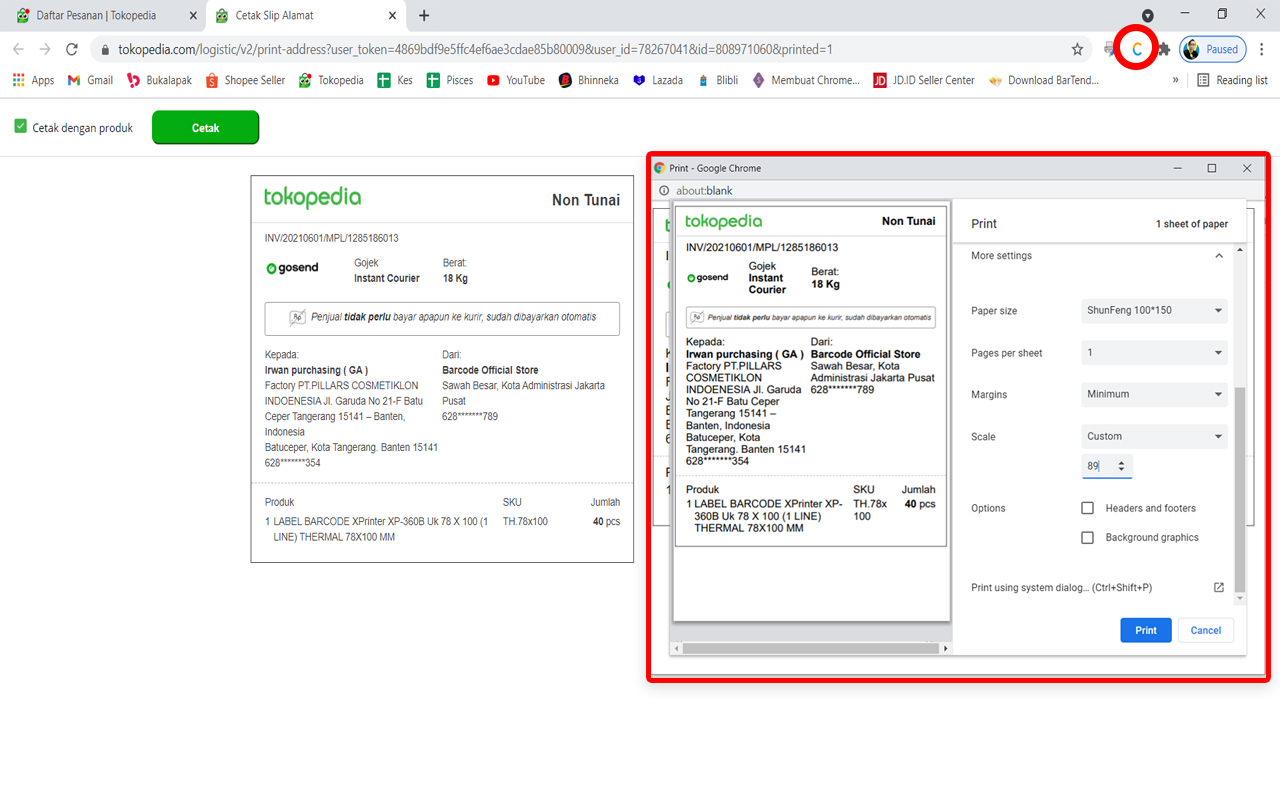The height and width of the screenshot is (800, 1280).
Task: Open the Gmail bookmark
Action: coord(90,80)
